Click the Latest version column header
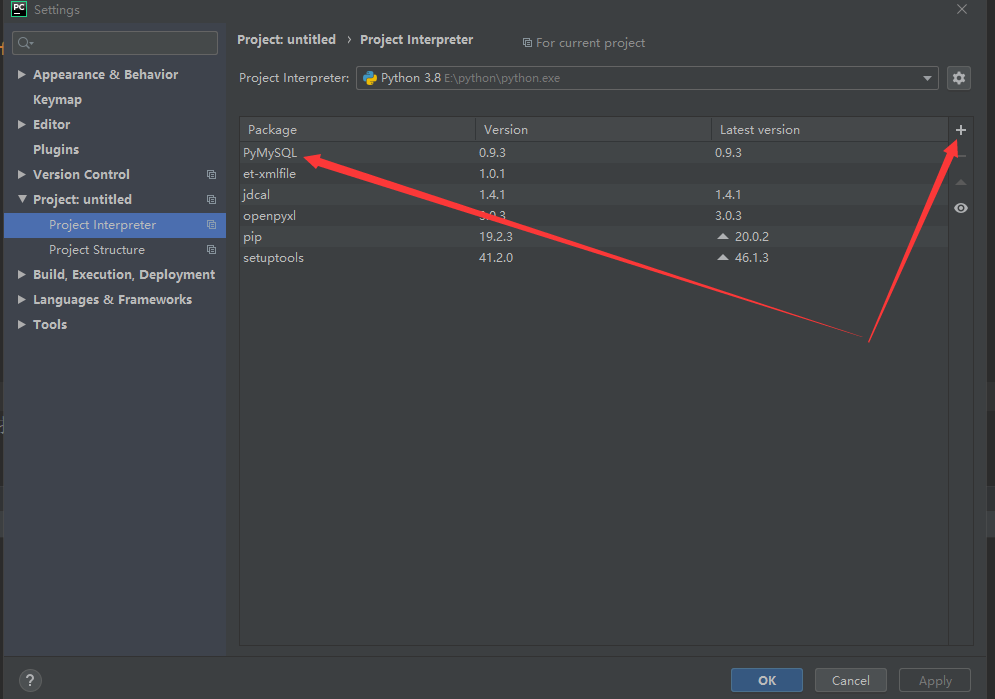This screenshot has width=995, height=699. (x=829, y=129)
